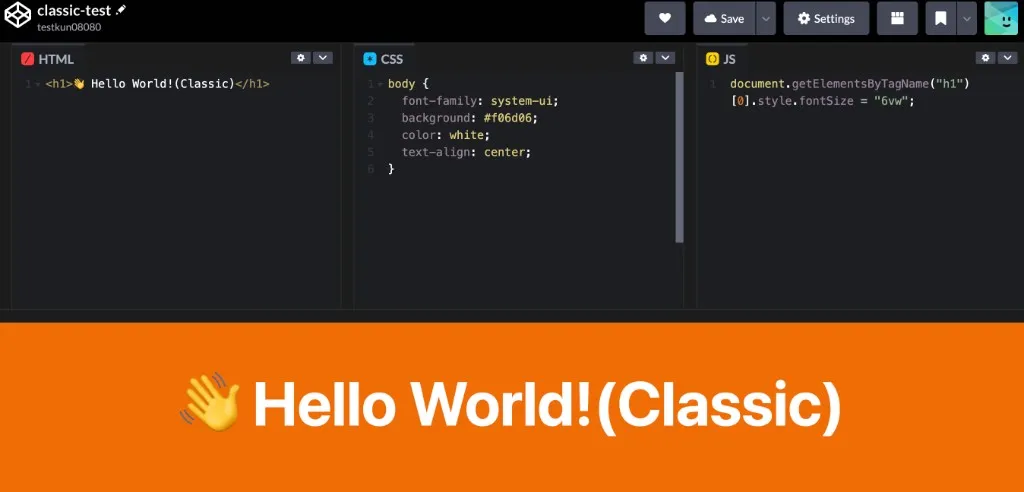The width and height of the screenshot is (1024, 492).
Task: Open pen Settings
Action: click(x=826, y=18)
